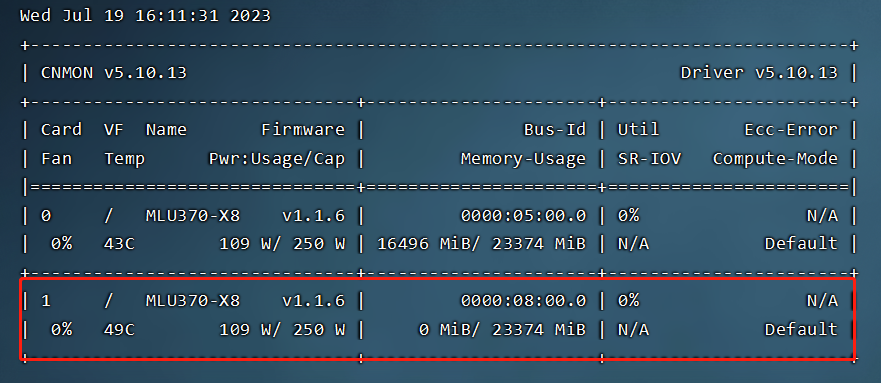Image resolution: width=881 pixels, height=383 pixels.
Task: Click the MLU370-X8 name in card 1 row
Action: click(193, 301)
